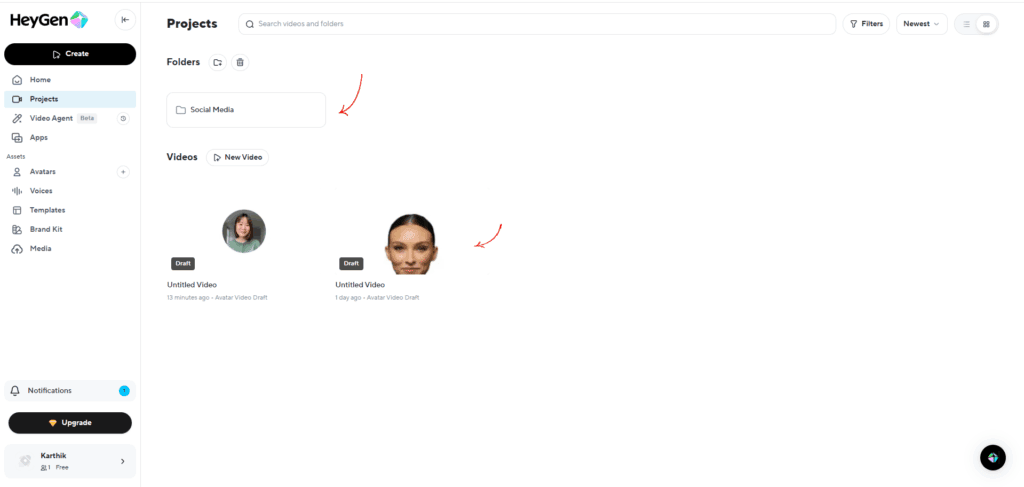Image resolution: width=1024 pixels, height=487 pixels.
Task: Click the Voices waveform icon
Action: pos(18,191)
